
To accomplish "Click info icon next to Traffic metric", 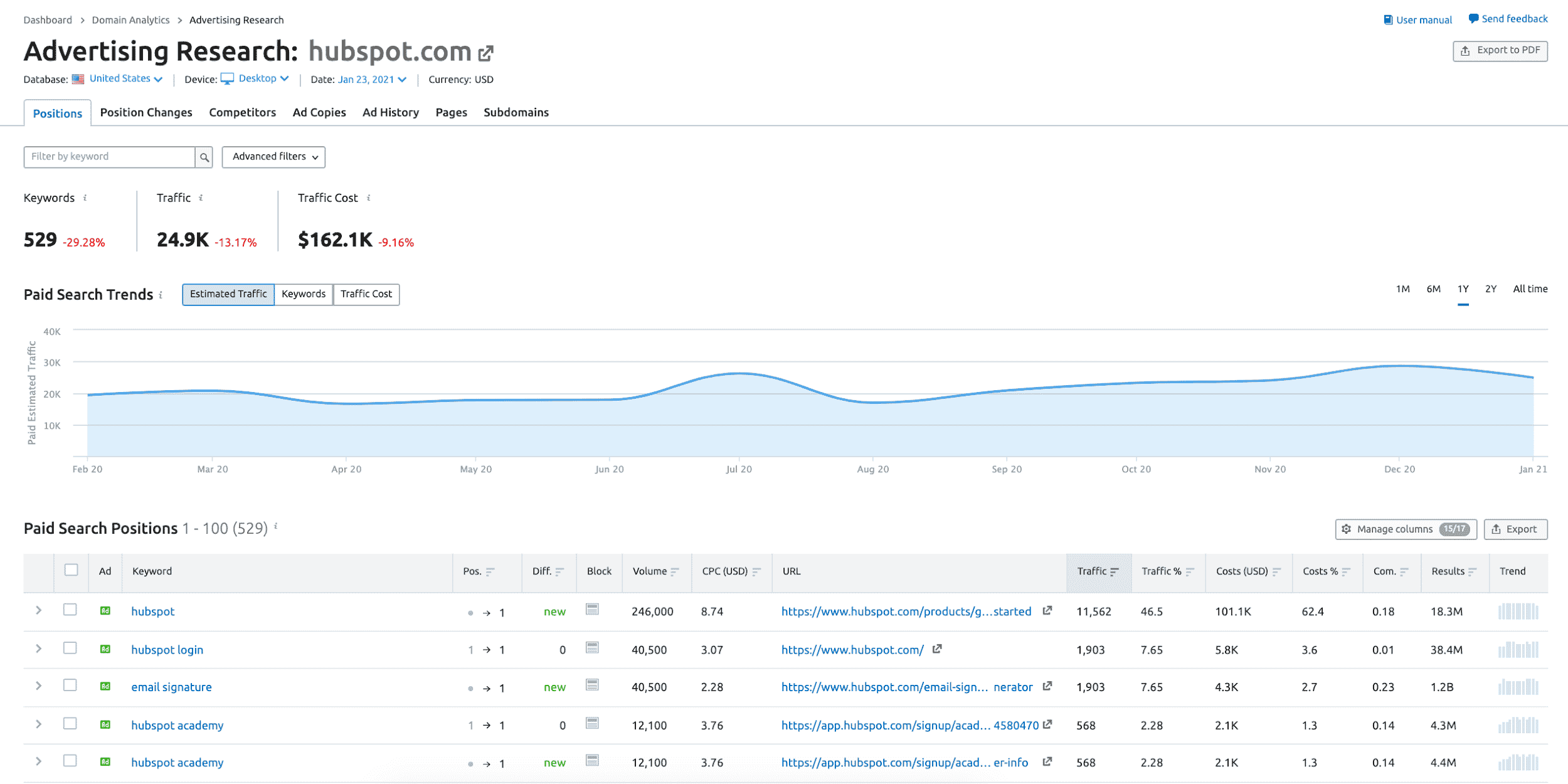I will pos(201,198).
